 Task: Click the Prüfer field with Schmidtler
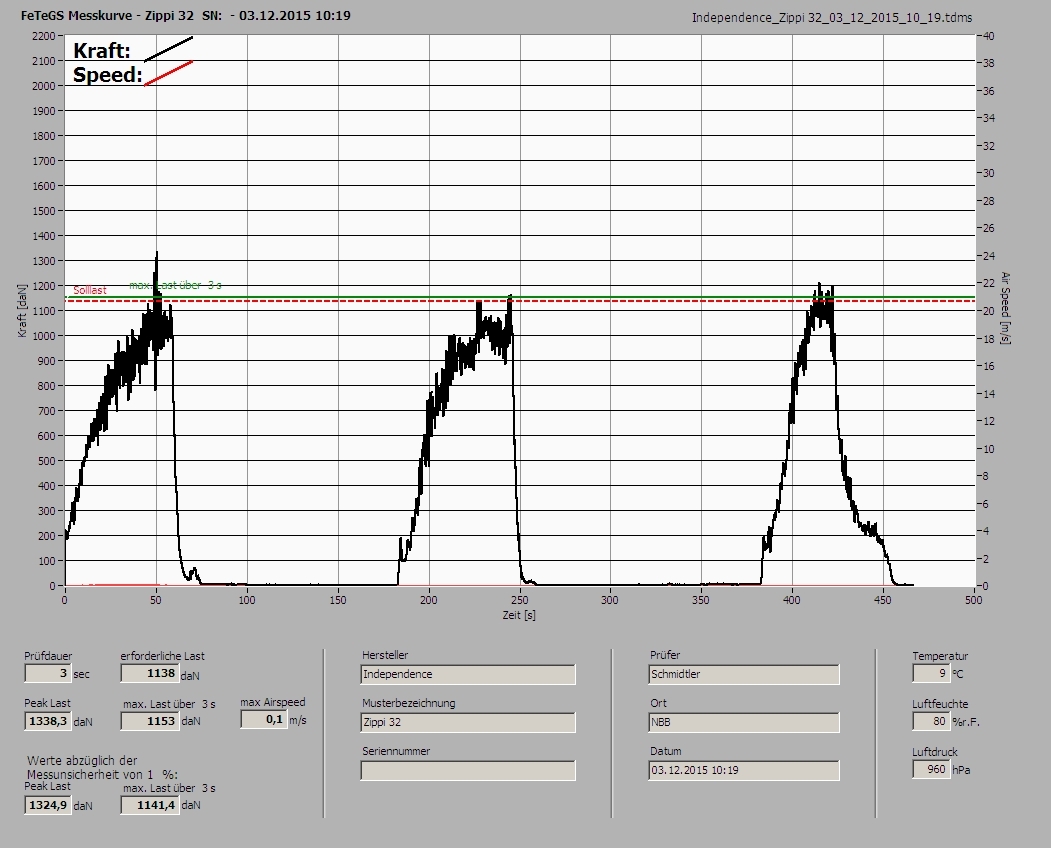744,674
